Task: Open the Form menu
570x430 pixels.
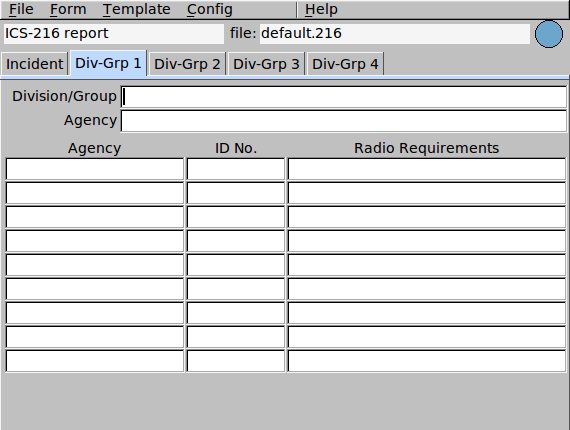Action: (68, 9)
